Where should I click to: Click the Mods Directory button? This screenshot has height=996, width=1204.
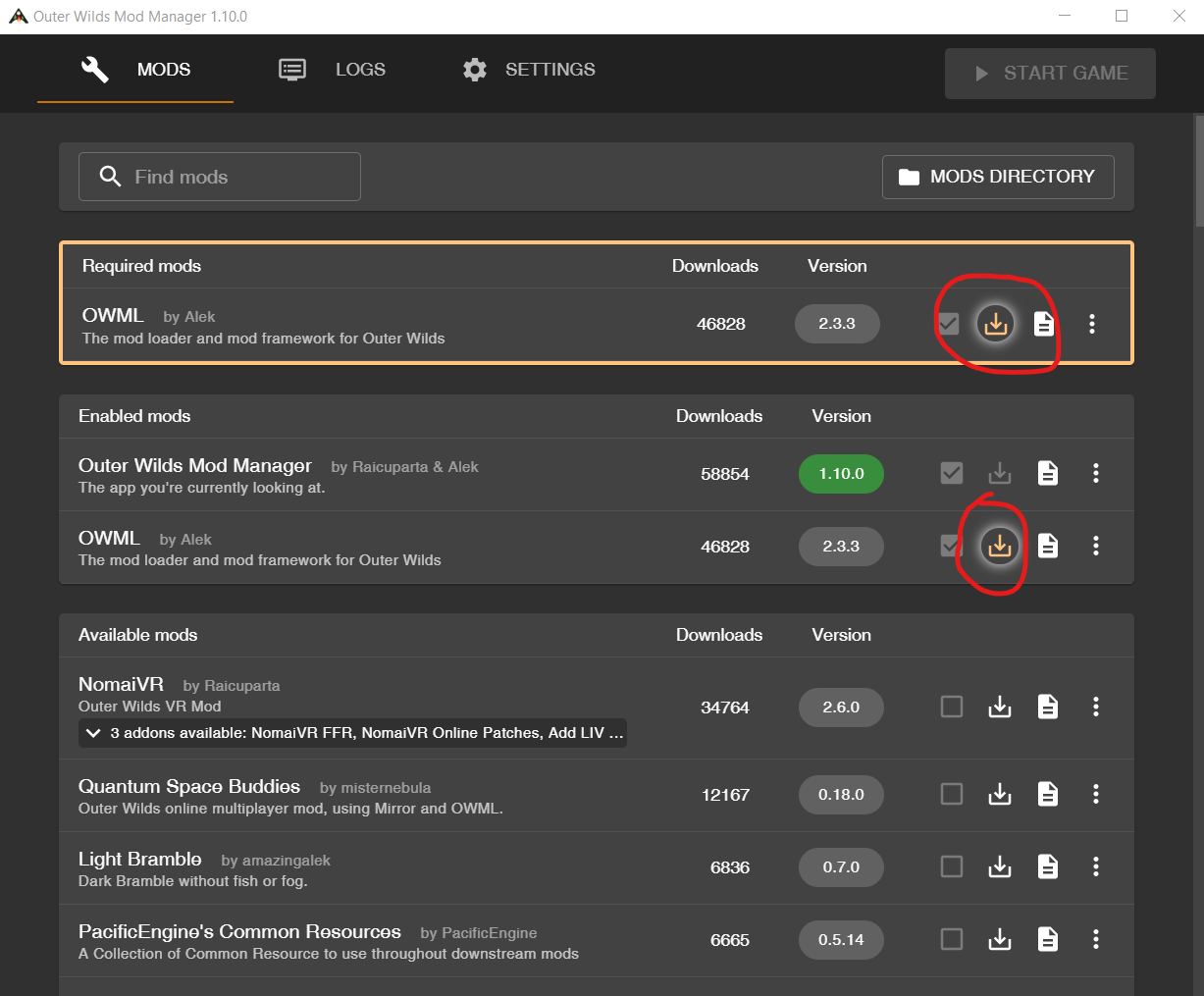(997, 177)
